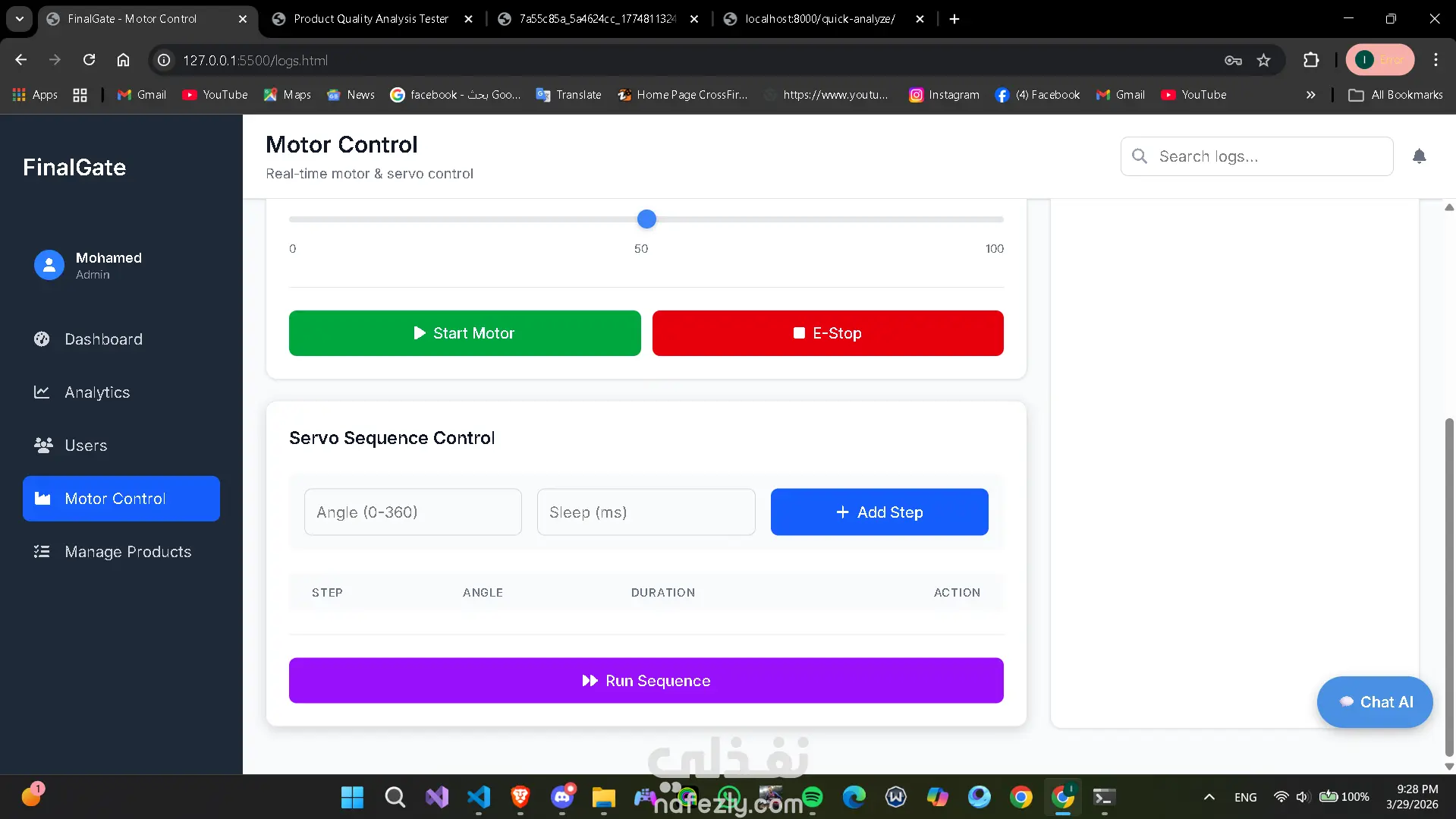Click the Mohamed admin avatar icon

click(49, 265)
